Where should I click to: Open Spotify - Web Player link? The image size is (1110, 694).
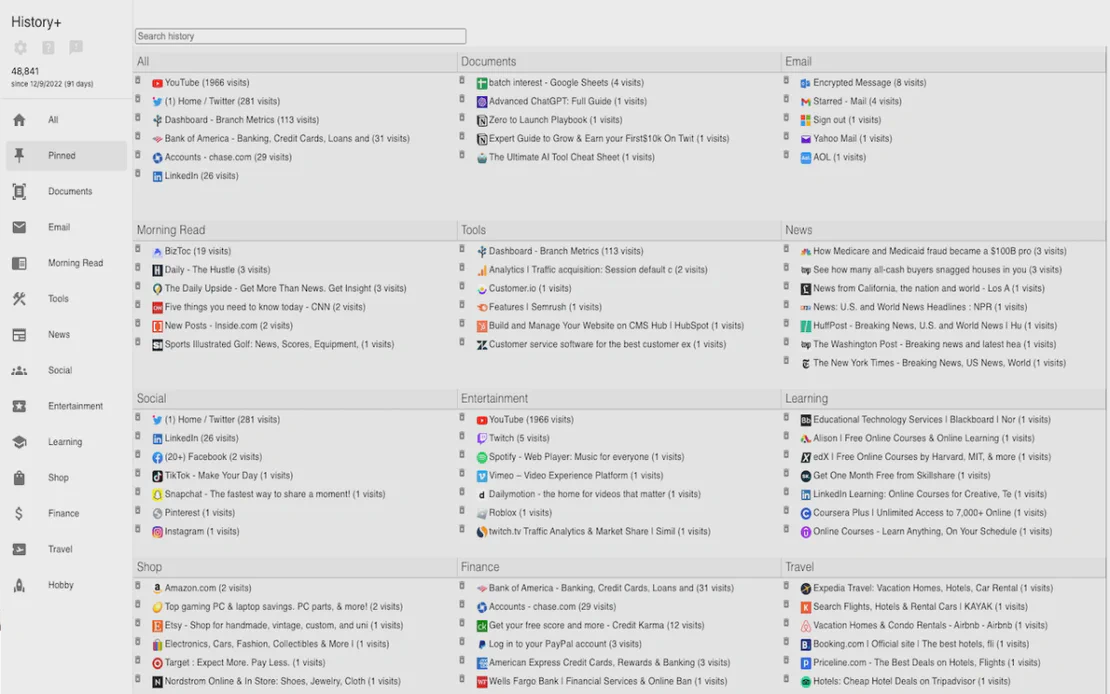(586, 457)
